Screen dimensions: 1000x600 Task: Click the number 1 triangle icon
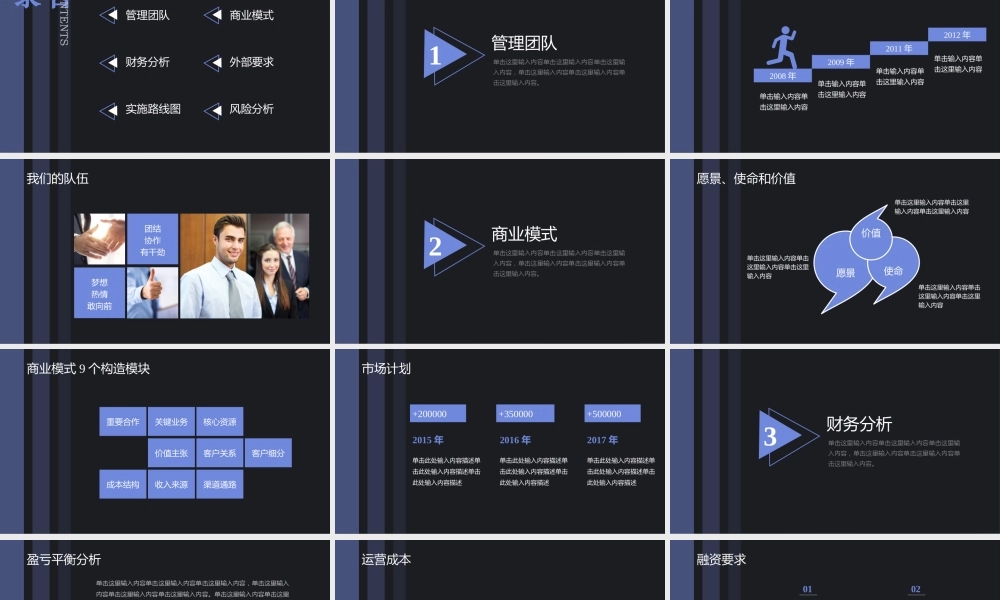453,55
